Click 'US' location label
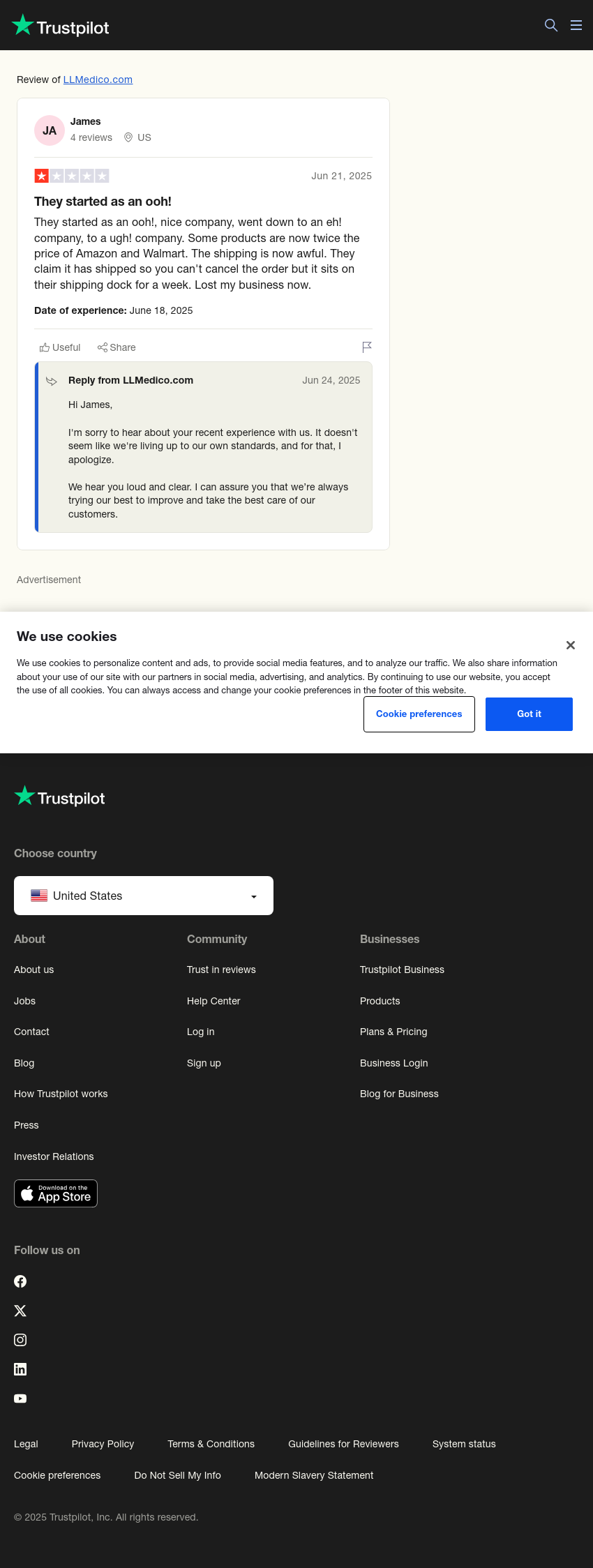This screenshot has width=593, height=1568. [144, 137]
